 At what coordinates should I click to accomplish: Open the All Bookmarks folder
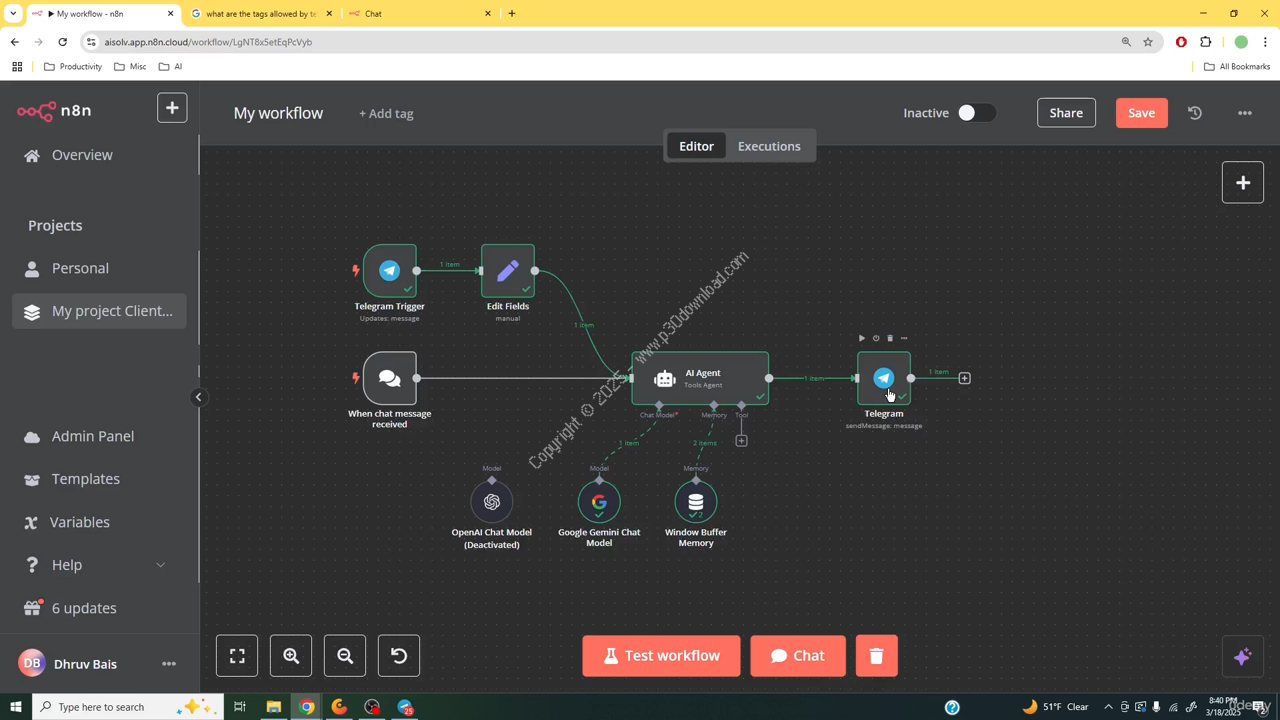click(1237, 67)
